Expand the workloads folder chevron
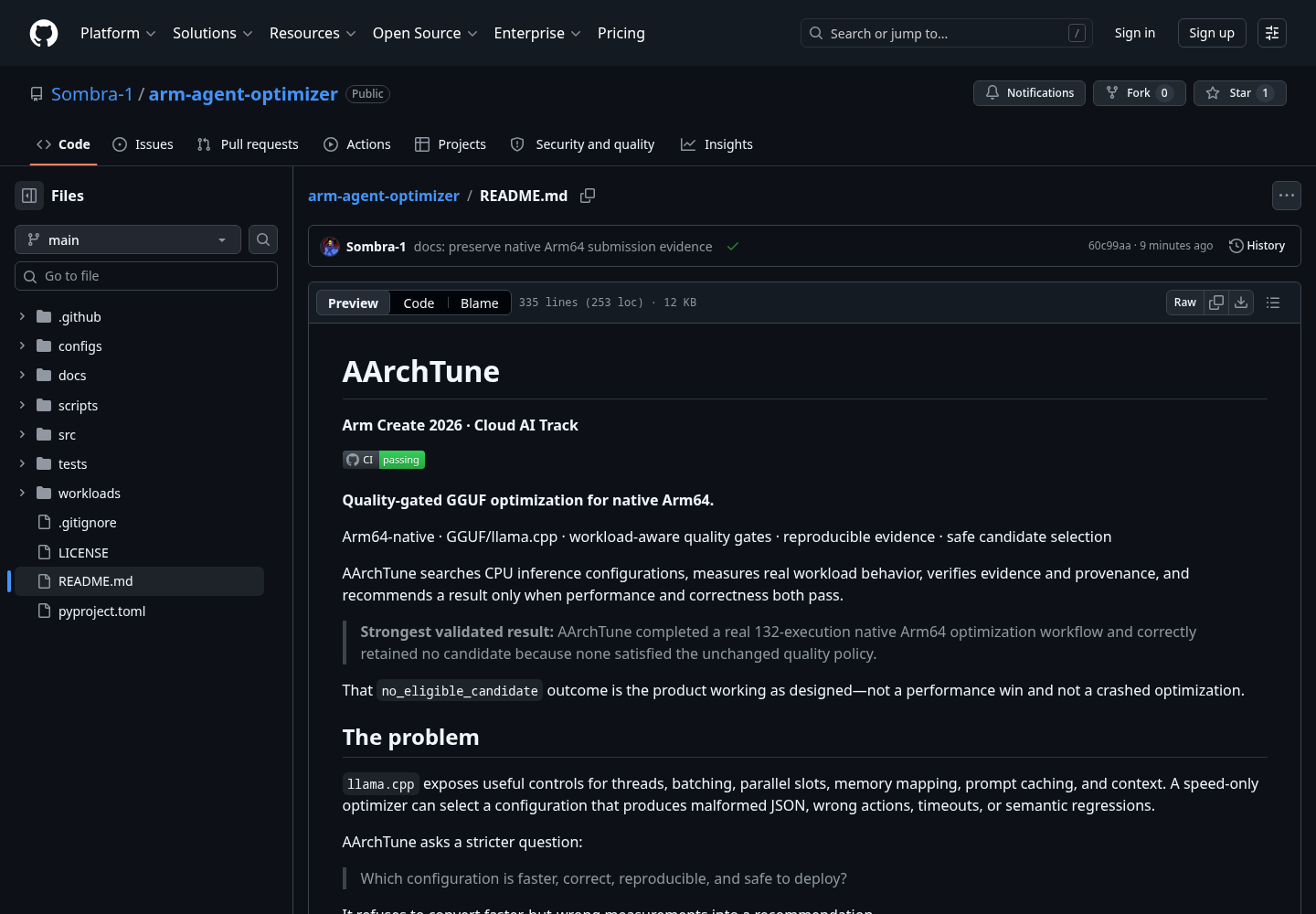This screenshot has height=914, width=1316. click(x=22, y=493)
